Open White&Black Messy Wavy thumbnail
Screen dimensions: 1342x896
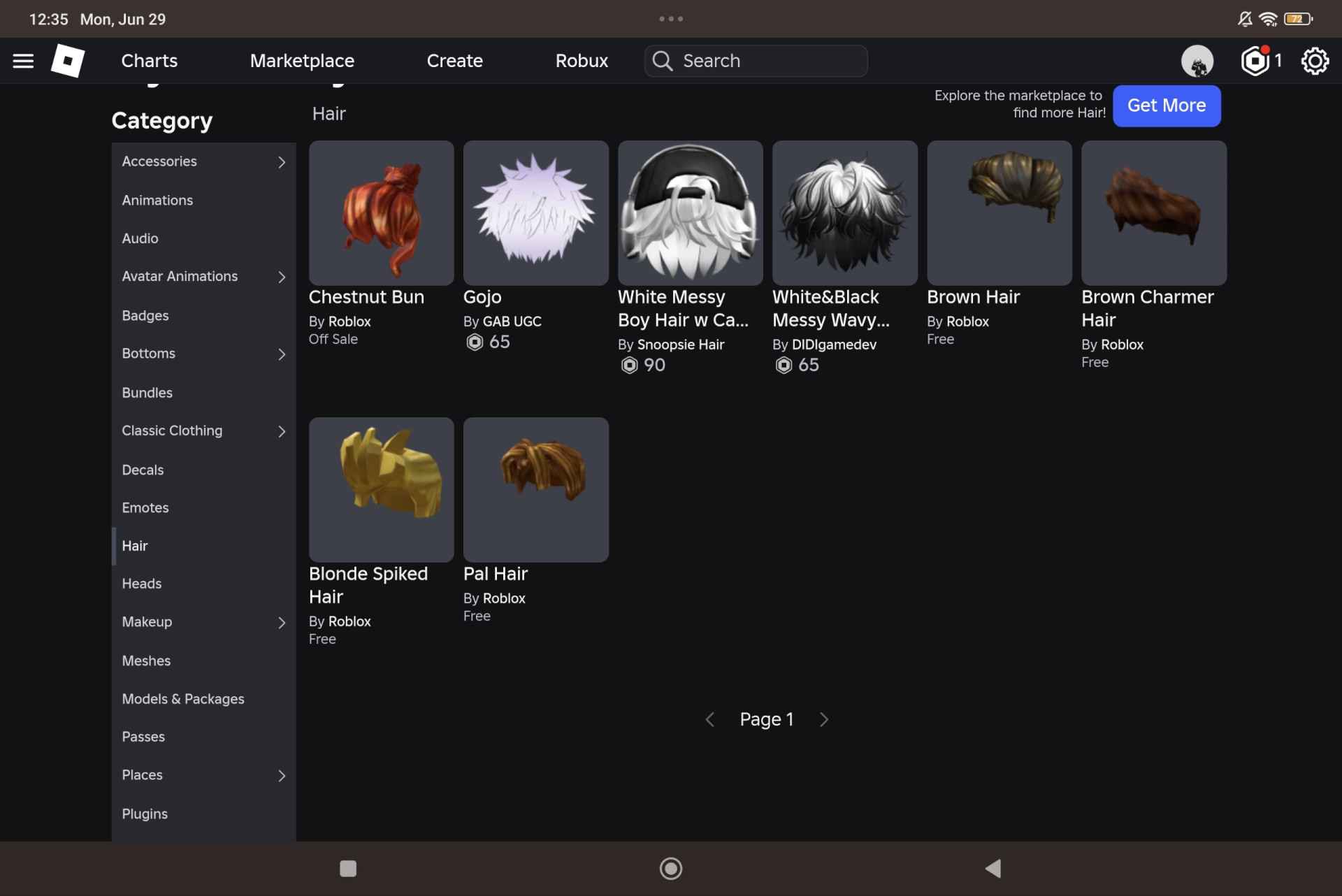845,212
